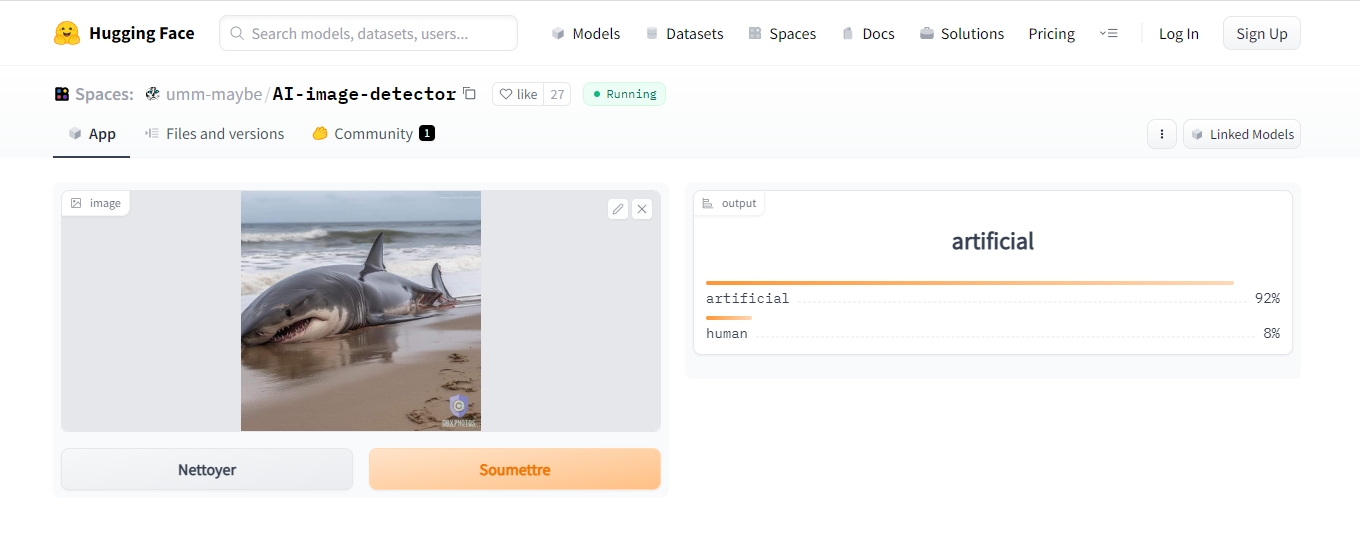This screenshot has width=1360, height=558.
Task: View the 27 likes count
Action: (x=557, y=94)
